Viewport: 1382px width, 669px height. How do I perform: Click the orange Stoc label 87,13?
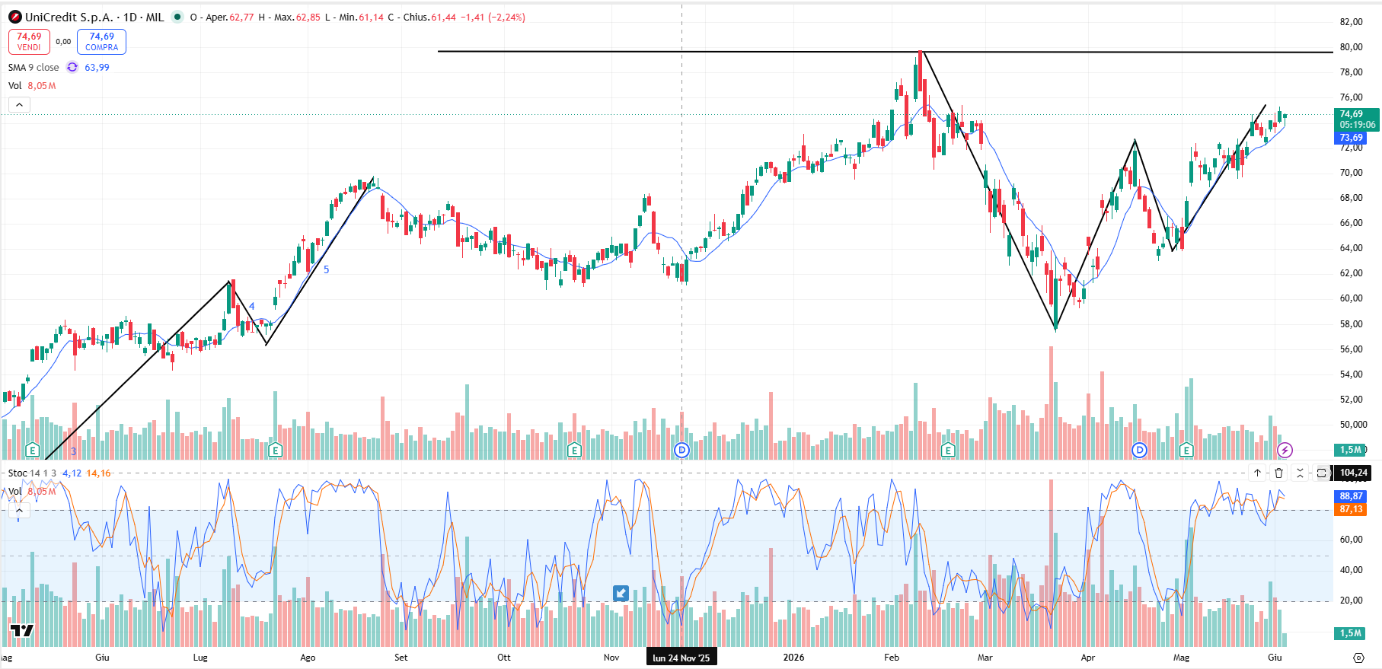point(1351,509)
